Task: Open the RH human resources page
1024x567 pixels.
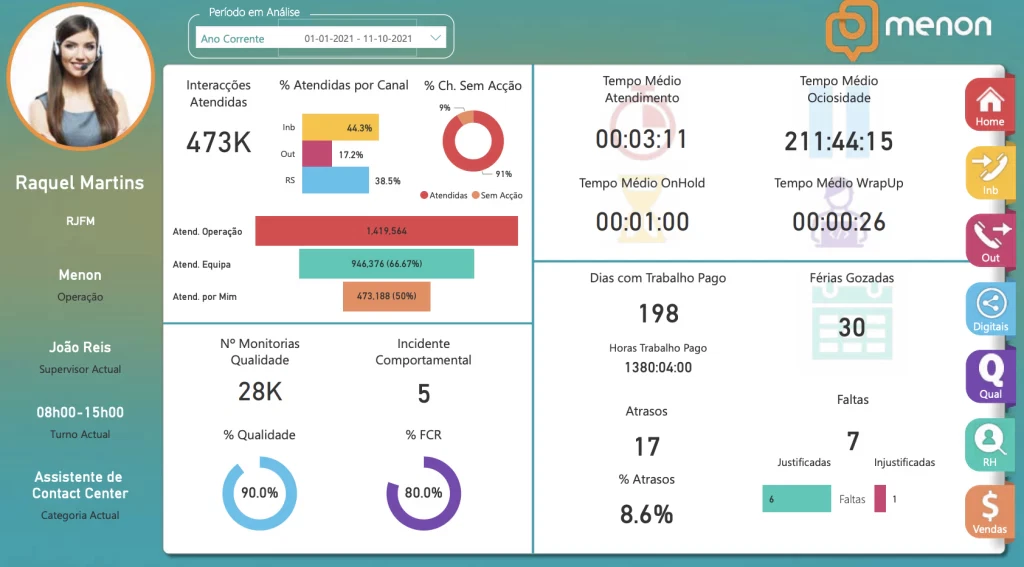Action: coord(989,443)
